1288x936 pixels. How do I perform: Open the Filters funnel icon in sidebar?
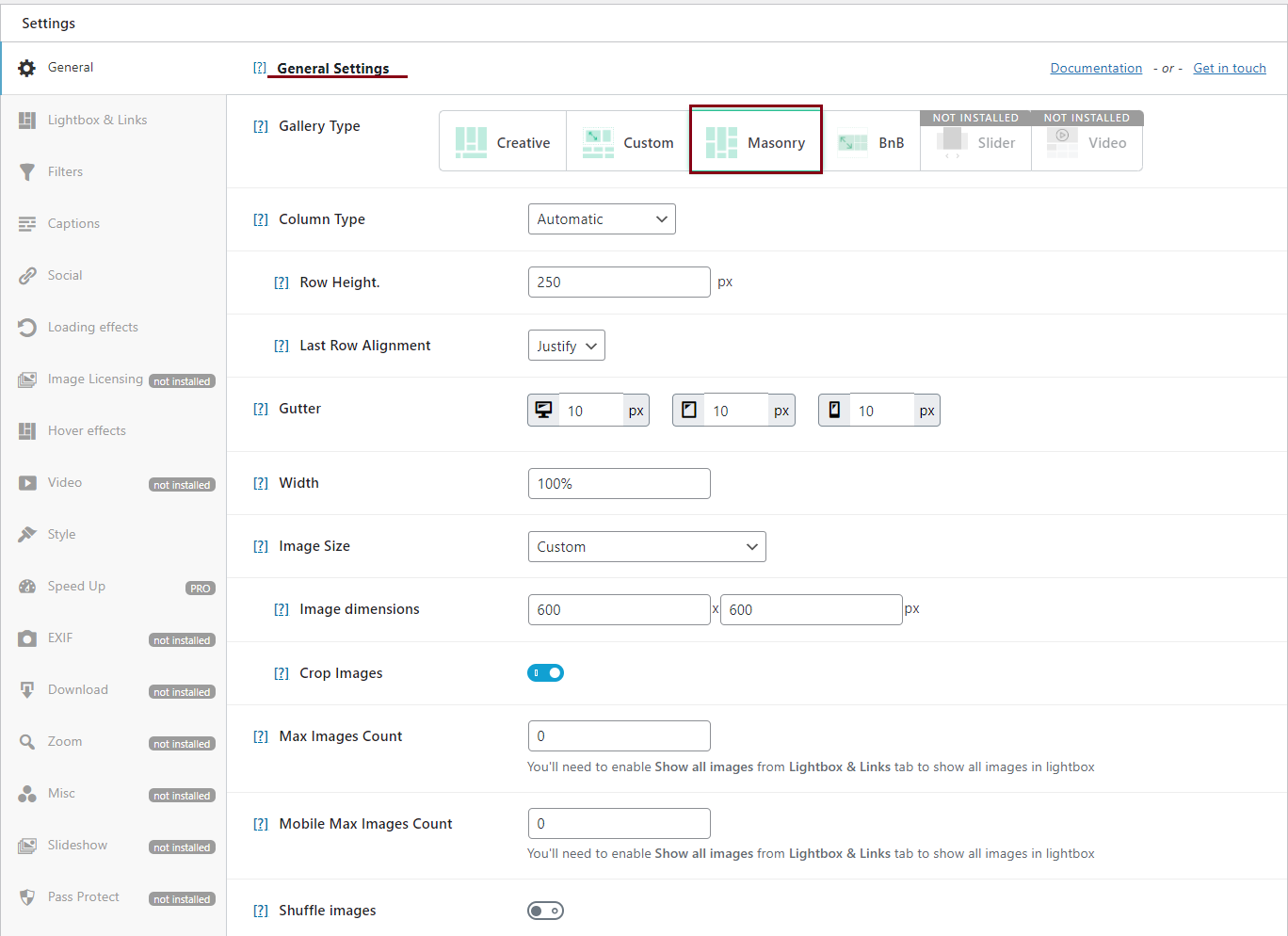[x=27, y=171]
